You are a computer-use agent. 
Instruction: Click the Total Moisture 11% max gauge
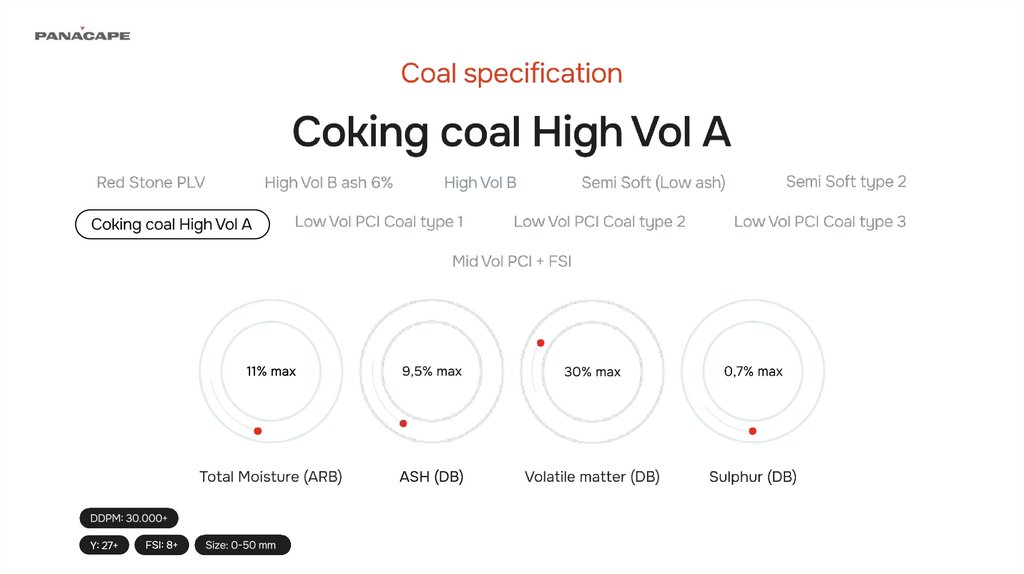click(x=271, y=371)
